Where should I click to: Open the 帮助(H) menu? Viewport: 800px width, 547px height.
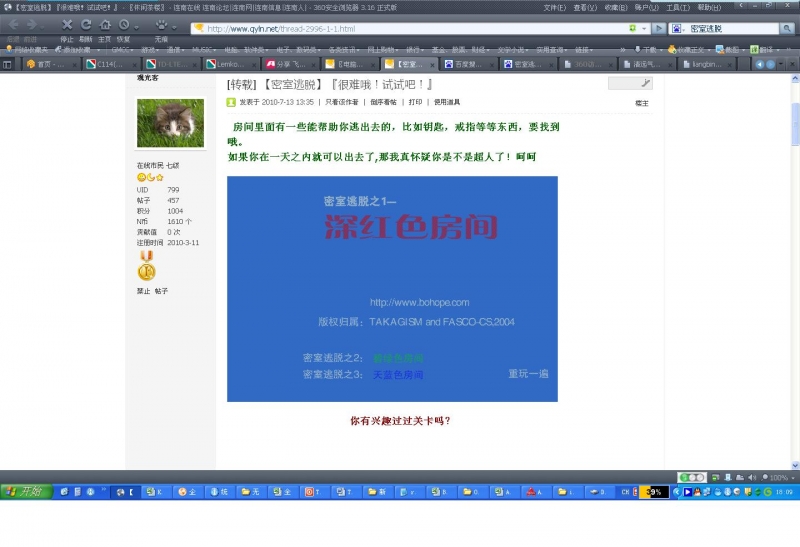tap(709, 7)
